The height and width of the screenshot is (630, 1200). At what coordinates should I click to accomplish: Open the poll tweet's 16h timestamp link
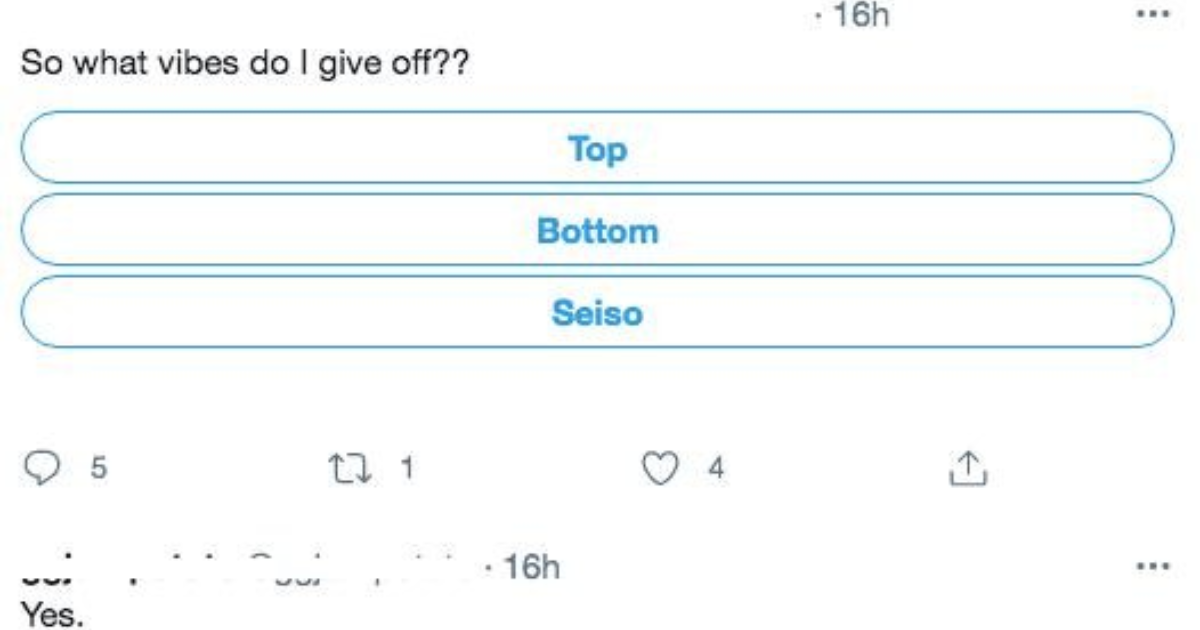click(861, 18)
